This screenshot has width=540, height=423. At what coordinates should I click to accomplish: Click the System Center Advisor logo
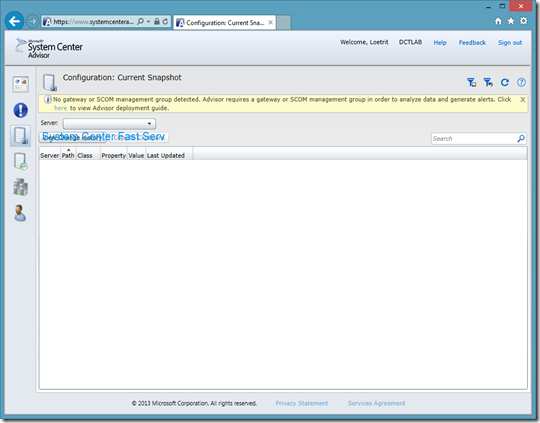point(49,48)
